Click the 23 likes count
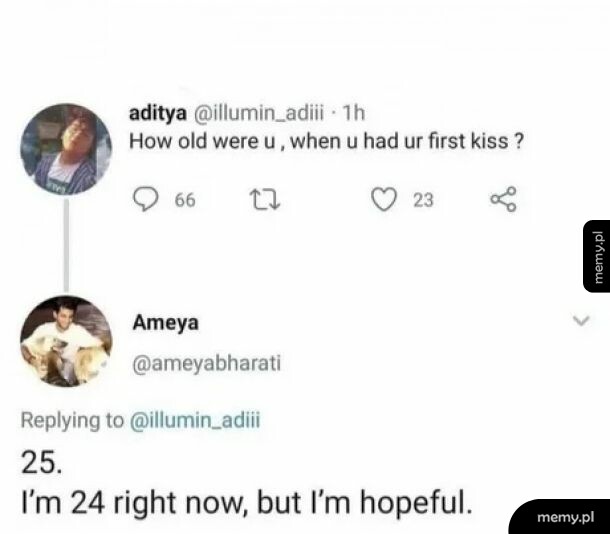This screenshot has width=610, height=534. (x=423, y=200)
